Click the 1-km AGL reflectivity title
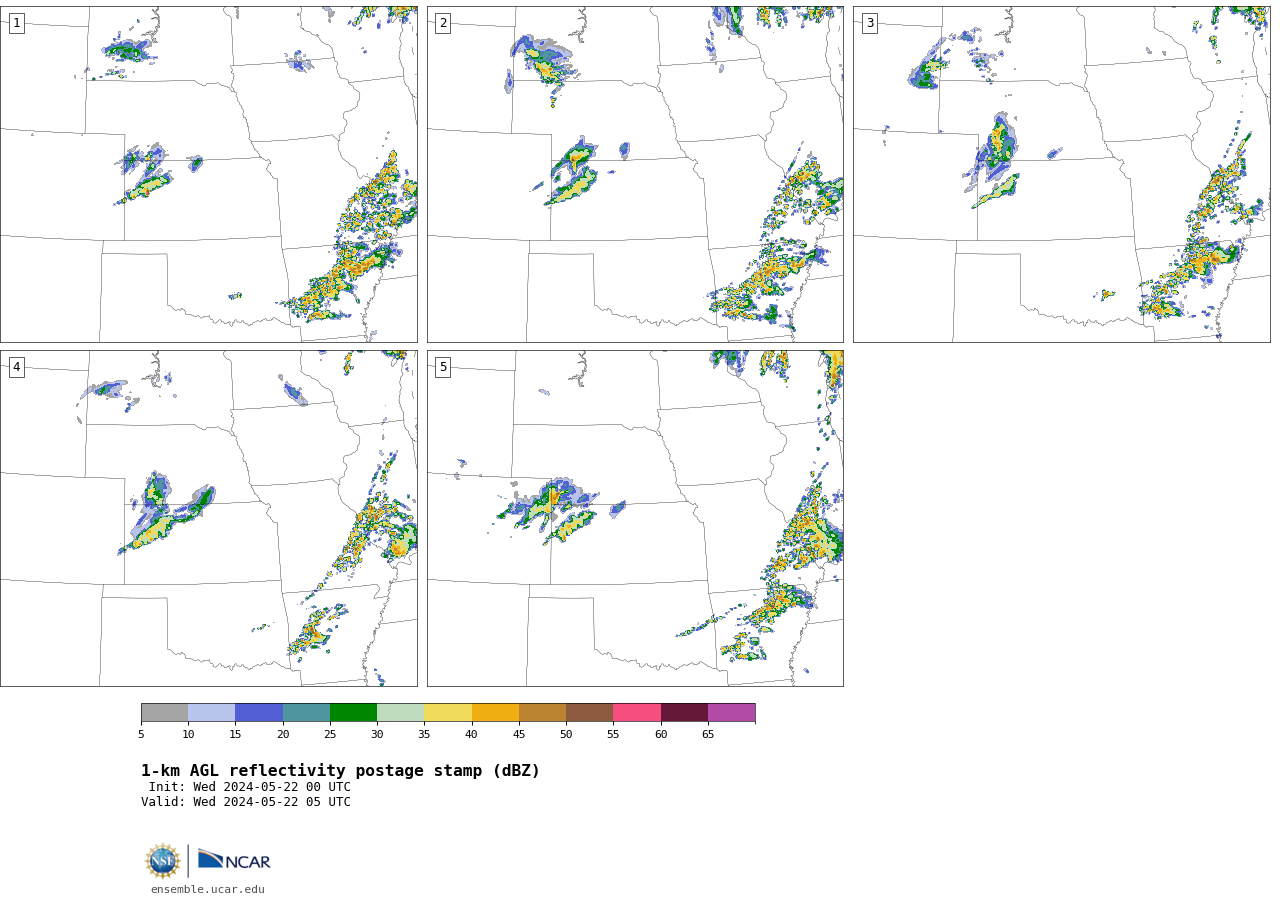The width and height of the screenshot is (1280, 901). tap(340, 771)
